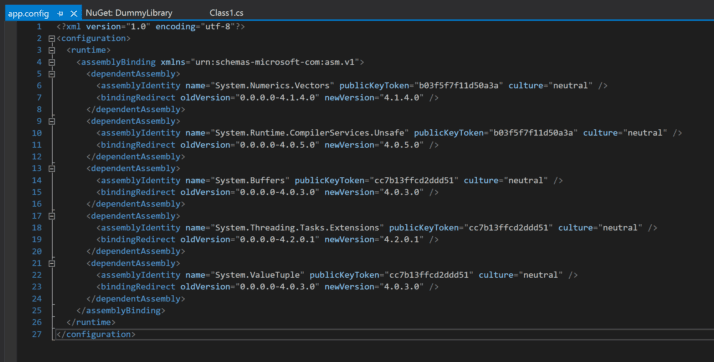Screen dimensions: 714x362
Task: Collapse the dependentAssembly block on line 21
Action: [x=52, y=264]
